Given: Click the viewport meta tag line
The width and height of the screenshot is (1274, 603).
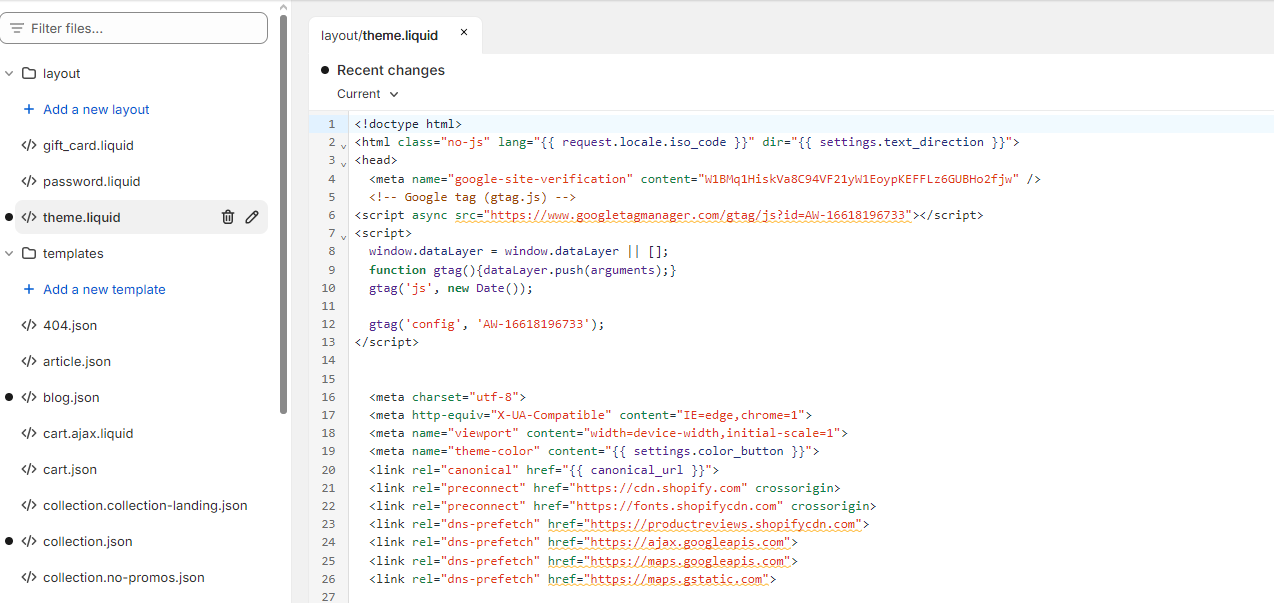Looking at the screenshot, I should click(608, 433).
